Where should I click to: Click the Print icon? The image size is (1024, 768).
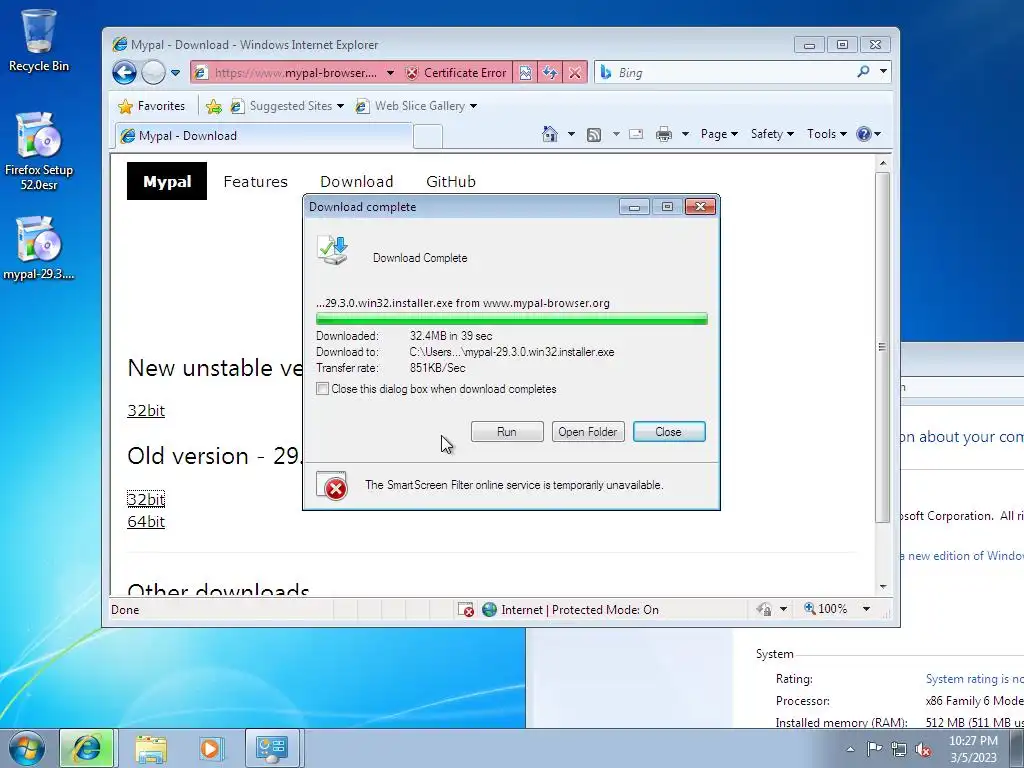(664, 135)
